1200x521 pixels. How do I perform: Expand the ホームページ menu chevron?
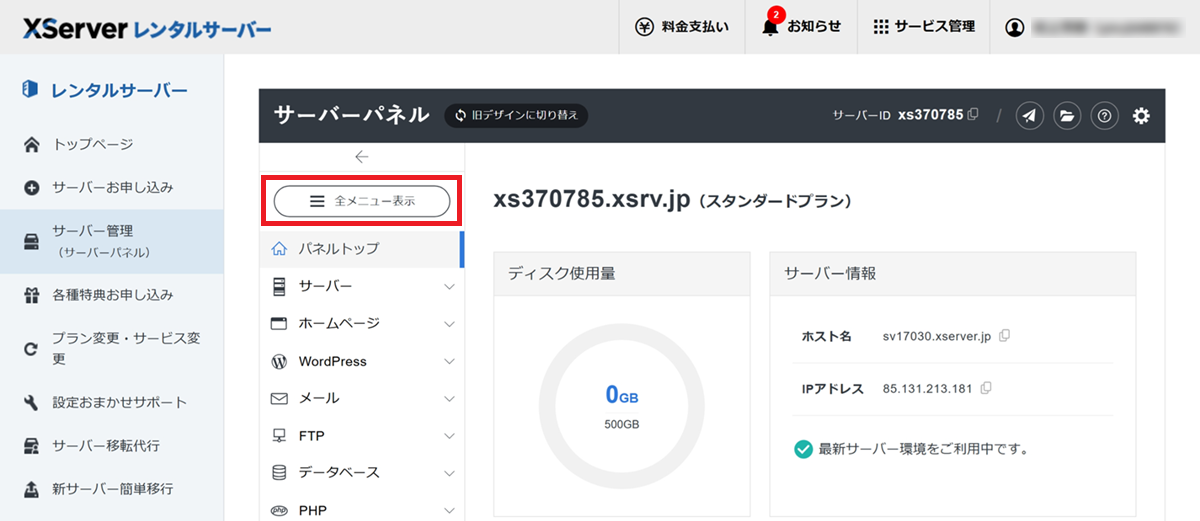449,324
